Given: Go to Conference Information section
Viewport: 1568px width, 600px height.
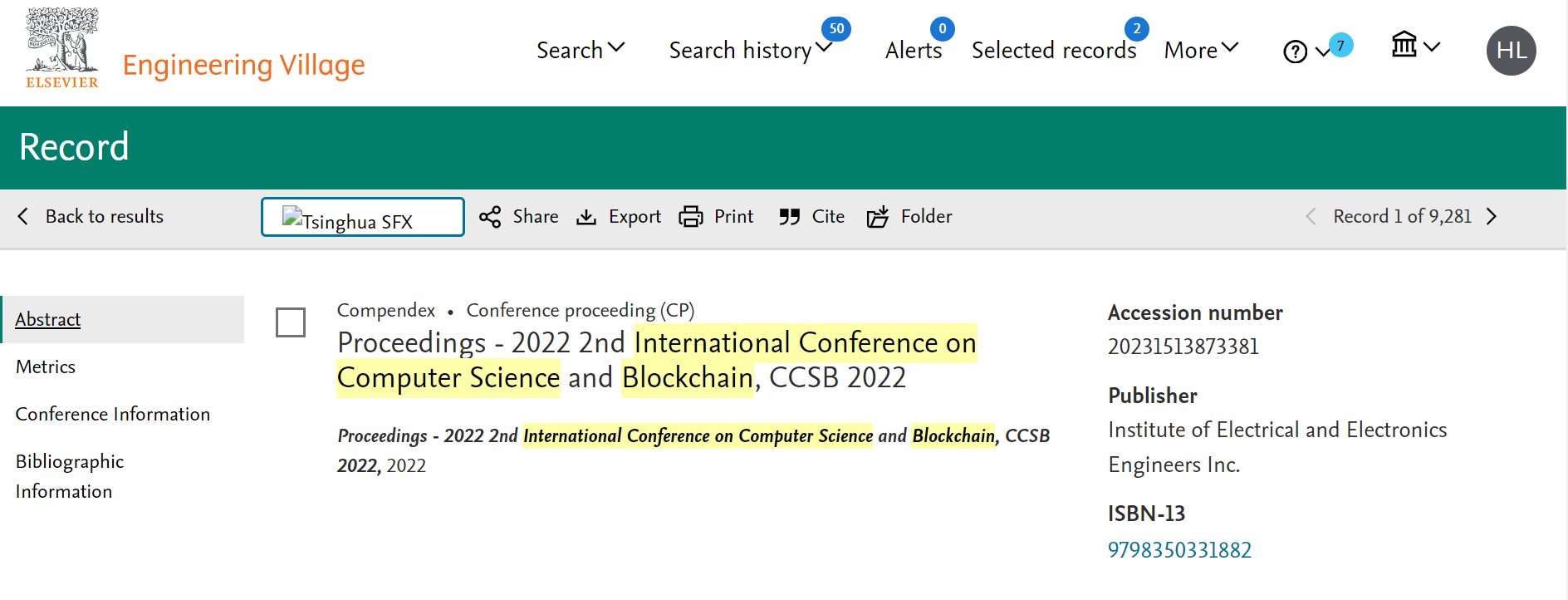Looking at the screenshot, I should pos(113,414).
